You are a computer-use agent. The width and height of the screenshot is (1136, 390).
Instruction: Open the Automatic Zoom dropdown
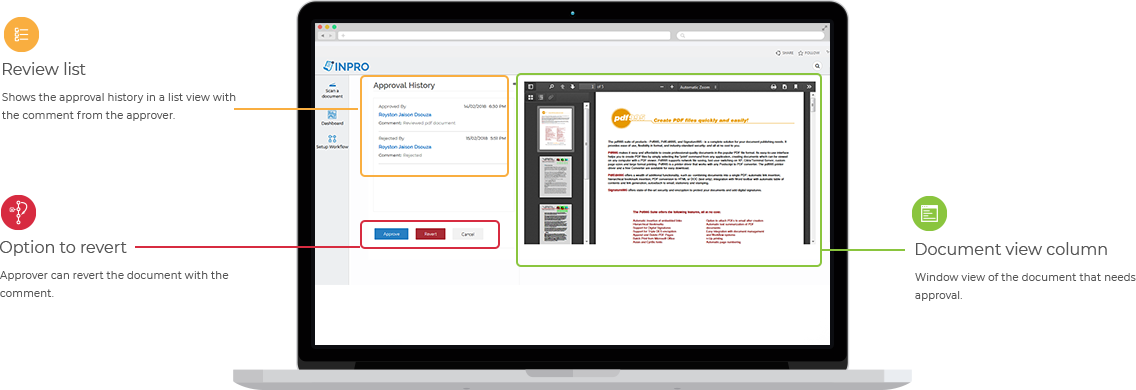click(x=698, y=87)
